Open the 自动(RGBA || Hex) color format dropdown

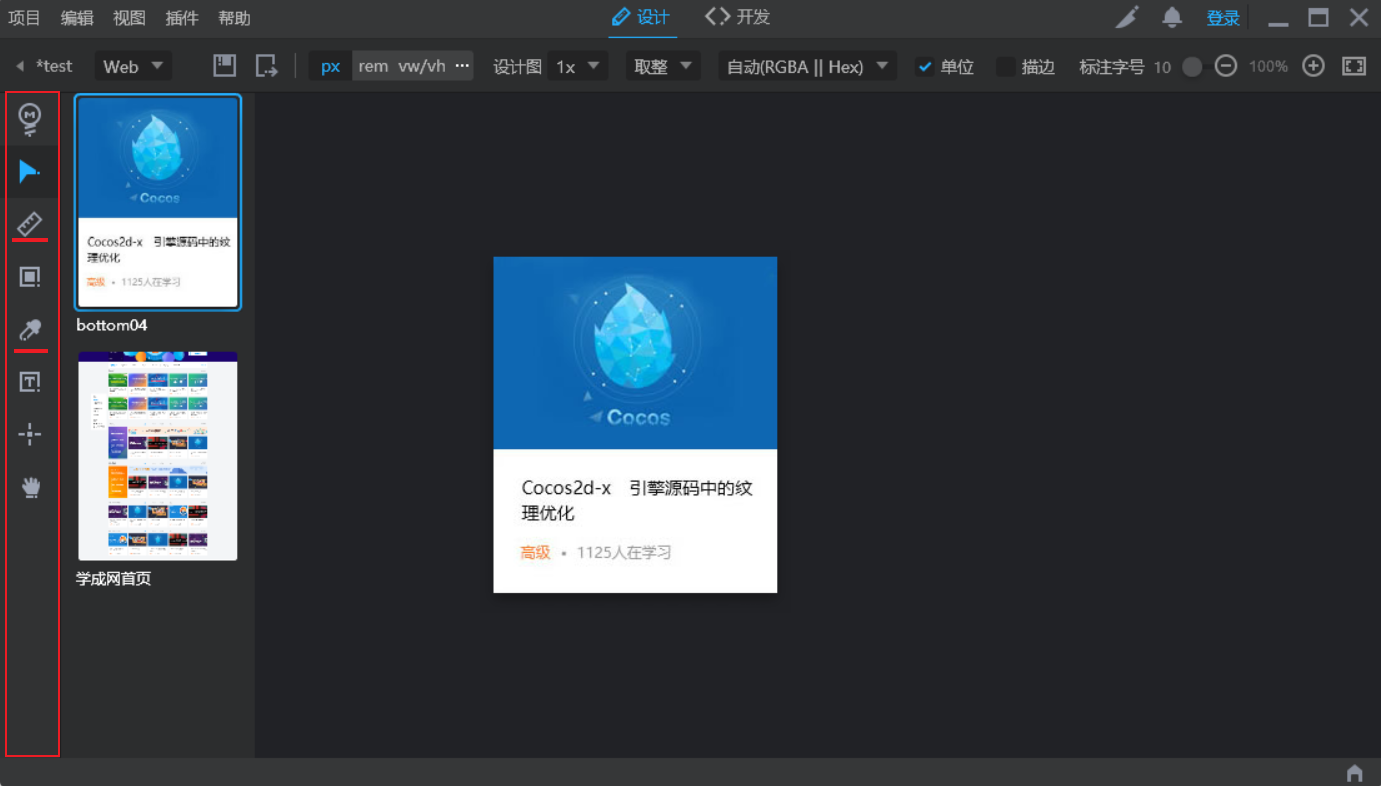point(807,66)
